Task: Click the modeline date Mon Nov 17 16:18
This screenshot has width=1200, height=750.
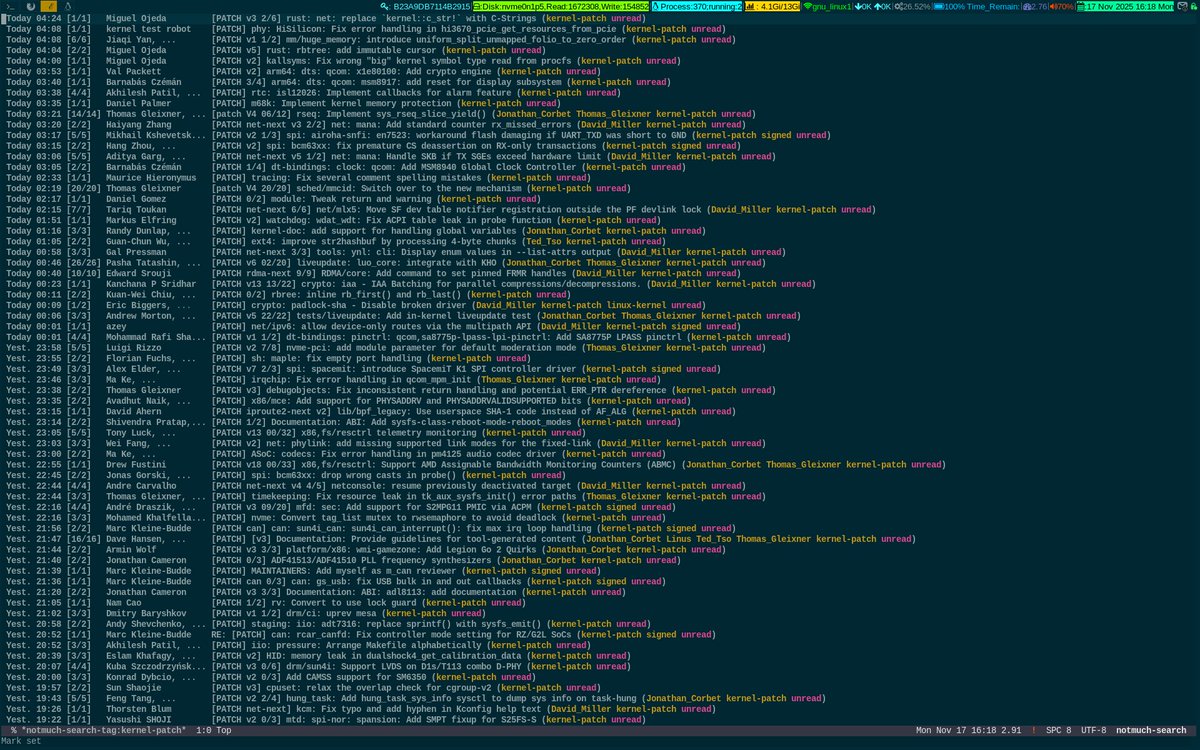Action: click(956, 730)
